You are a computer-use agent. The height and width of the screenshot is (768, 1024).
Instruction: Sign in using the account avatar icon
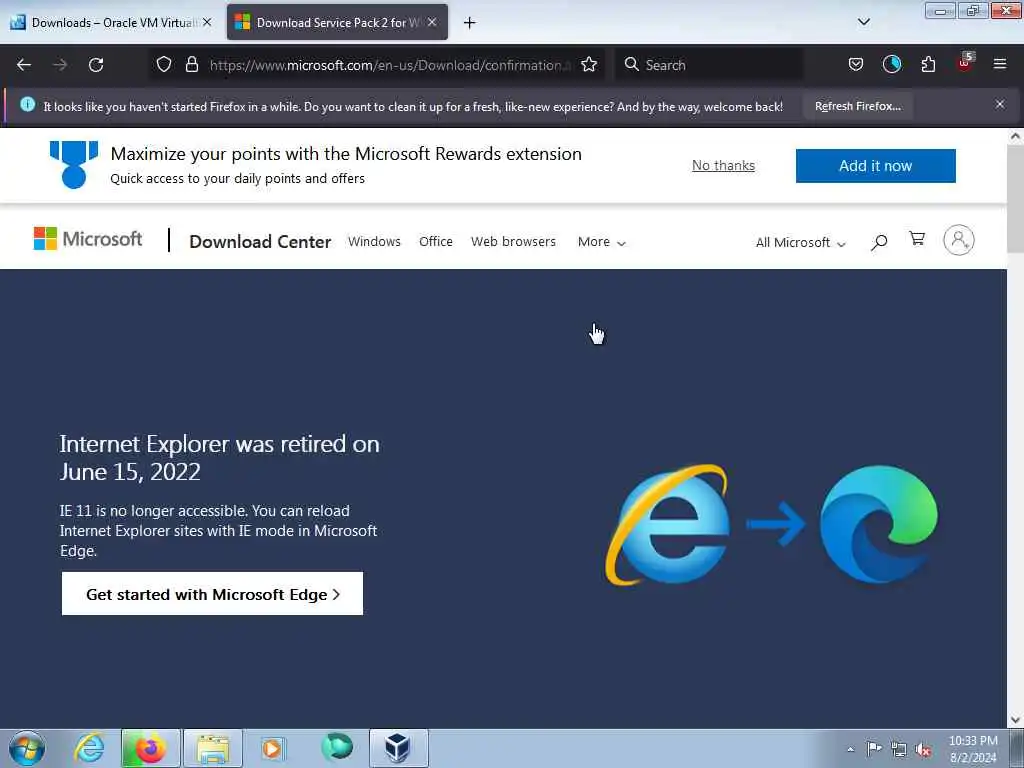[959, 240]
